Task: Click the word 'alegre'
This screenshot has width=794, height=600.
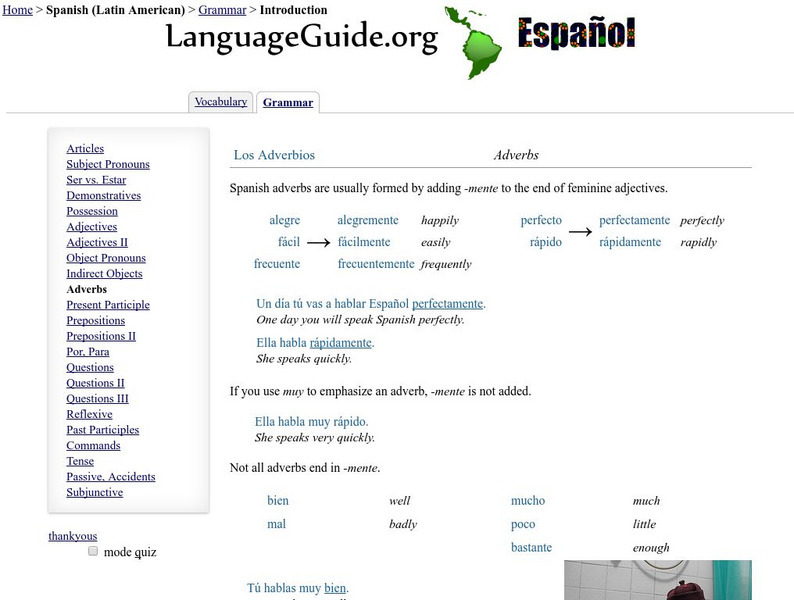Action: tap(285, 221)
